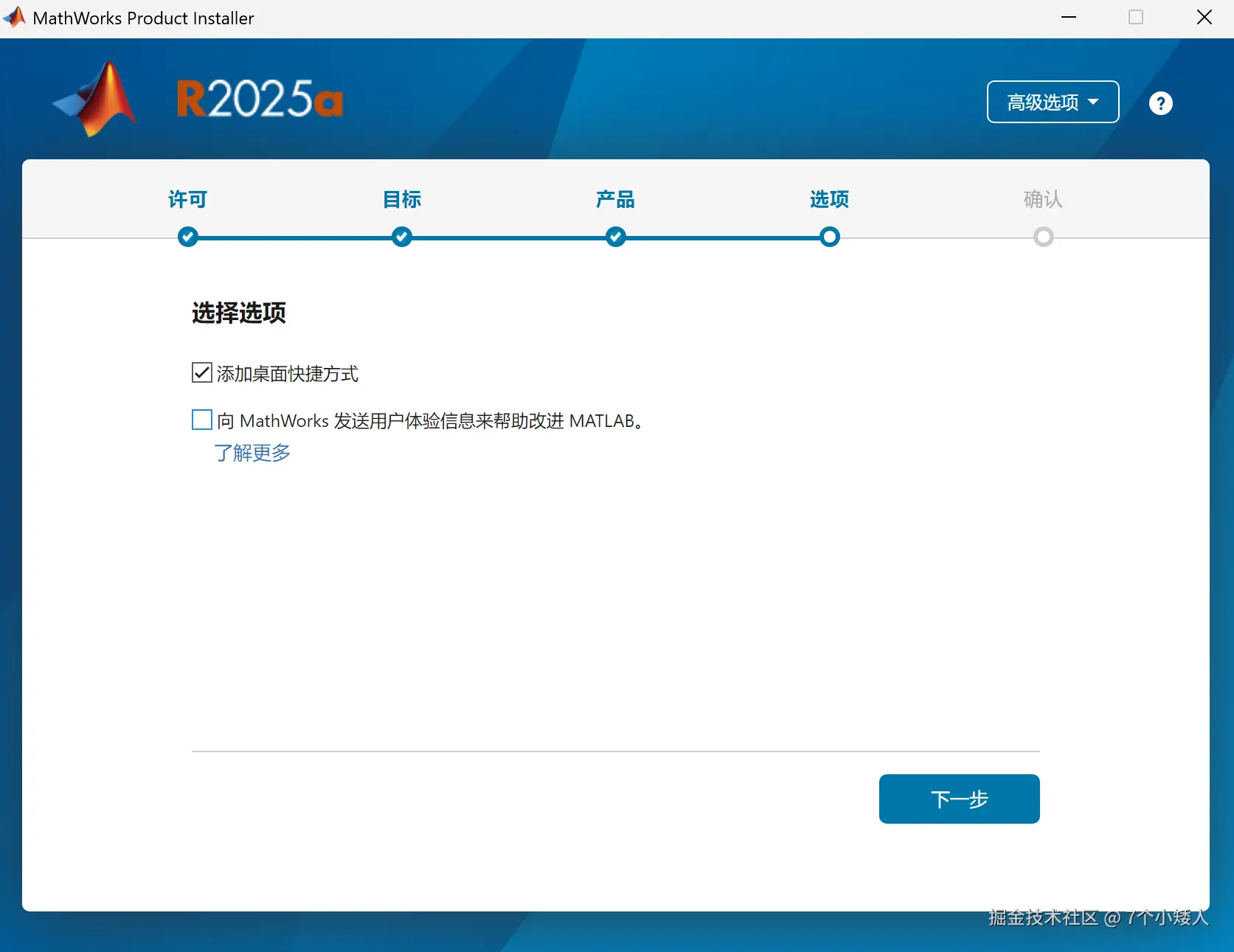The image size is (1234, 952).
Task: Close the MathWorks Product Installer window
Action: [x=1204, y=17]
